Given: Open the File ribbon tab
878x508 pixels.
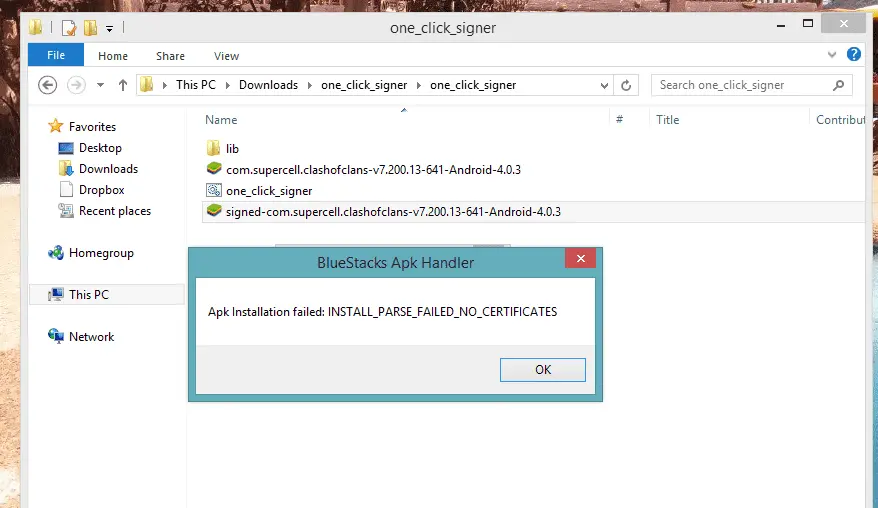Looking at the screenshot, I should pyautogui.click(x=56, y=55).
